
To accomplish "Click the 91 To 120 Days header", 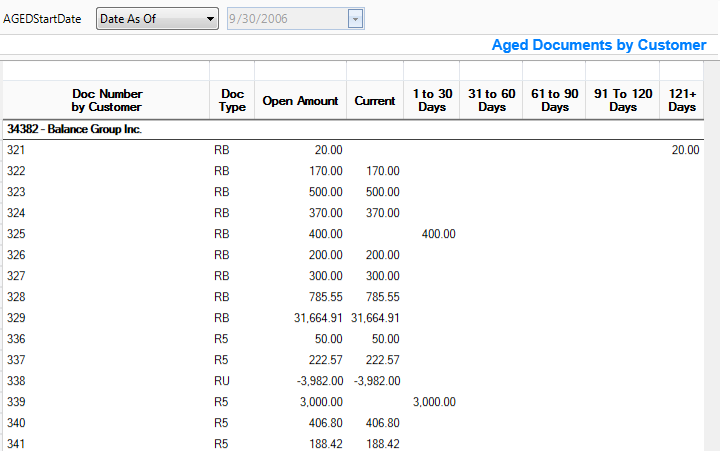I will coord(622,100).
